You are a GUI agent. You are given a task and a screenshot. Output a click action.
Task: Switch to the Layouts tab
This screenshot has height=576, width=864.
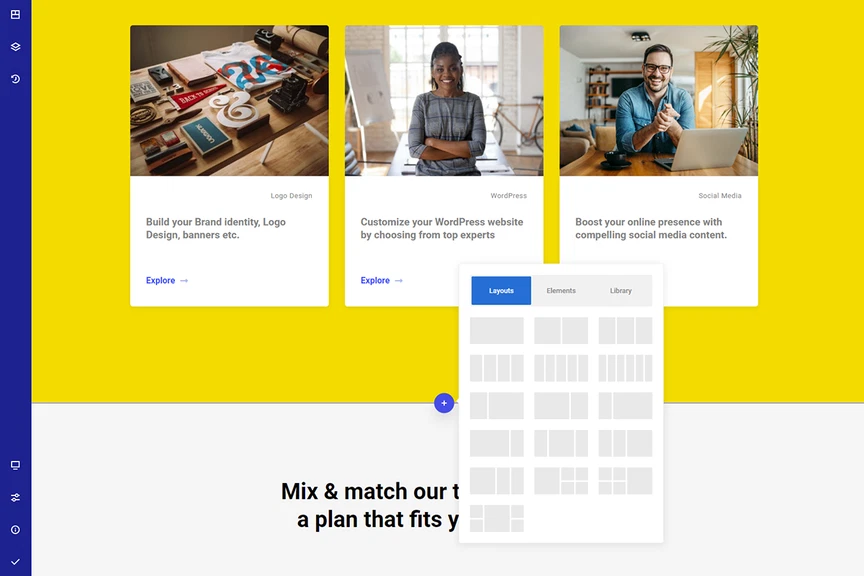coord(501,290)
